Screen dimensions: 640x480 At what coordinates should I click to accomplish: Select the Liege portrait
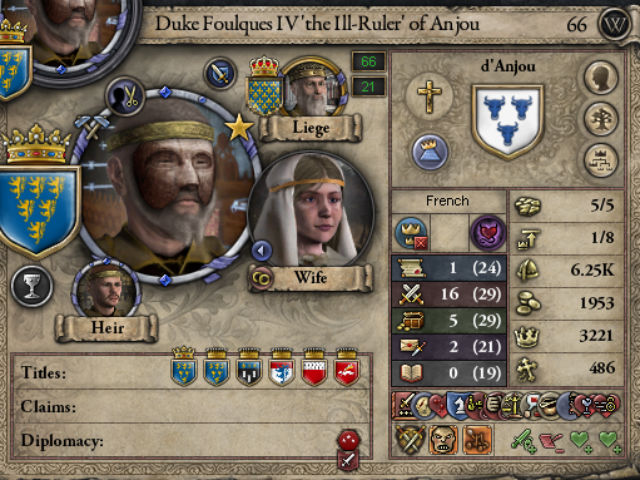pos(314,87)
